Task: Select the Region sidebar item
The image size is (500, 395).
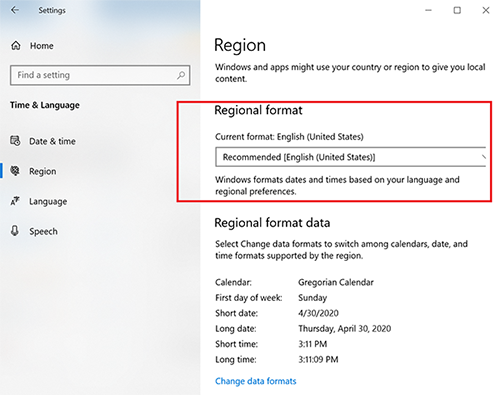Action: tap(43, 171)
